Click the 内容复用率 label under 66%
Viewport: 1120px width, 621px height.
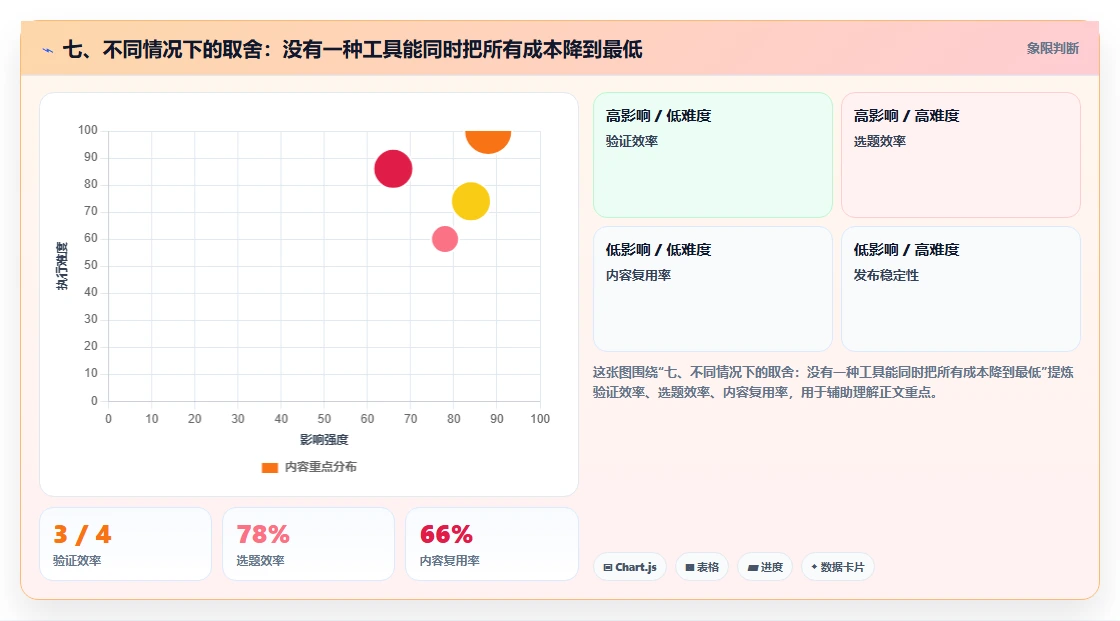tap(449, 561)
